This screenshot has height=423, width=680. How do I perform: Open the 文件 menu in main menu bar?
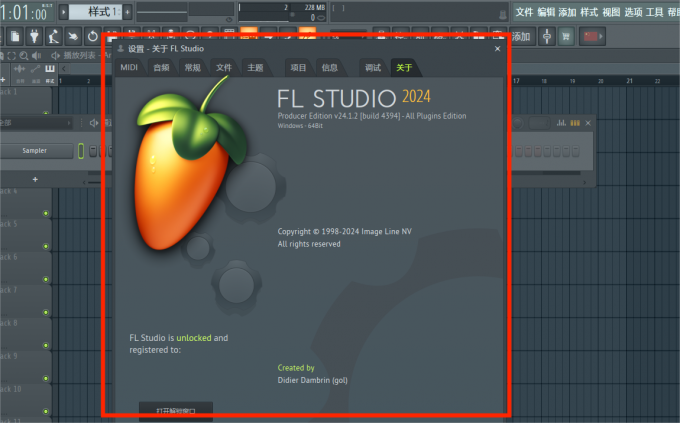(524, 12)
